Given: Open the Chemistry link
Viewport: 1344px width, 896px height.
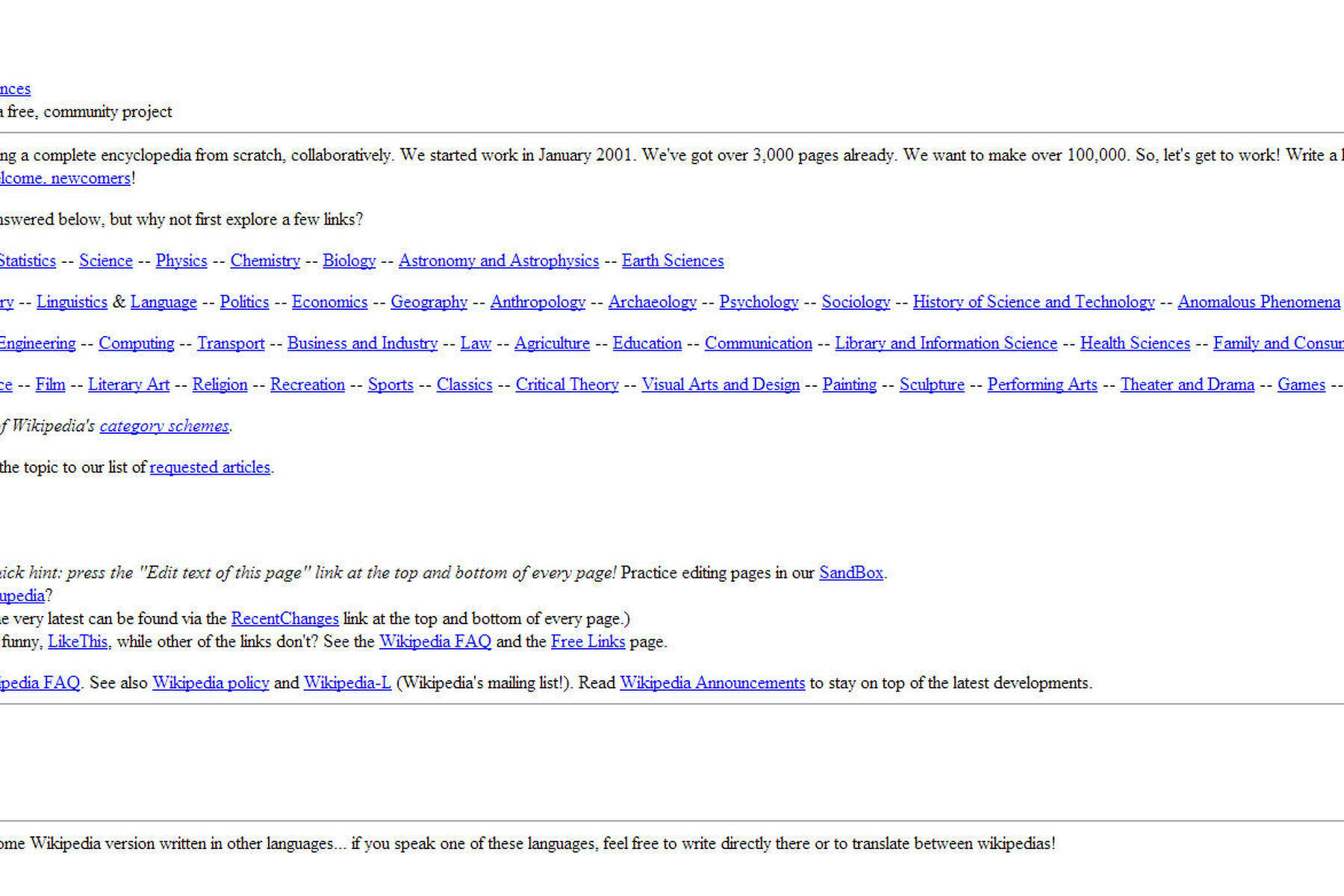Looking at the screenshot, I should [x=265, y=261].
